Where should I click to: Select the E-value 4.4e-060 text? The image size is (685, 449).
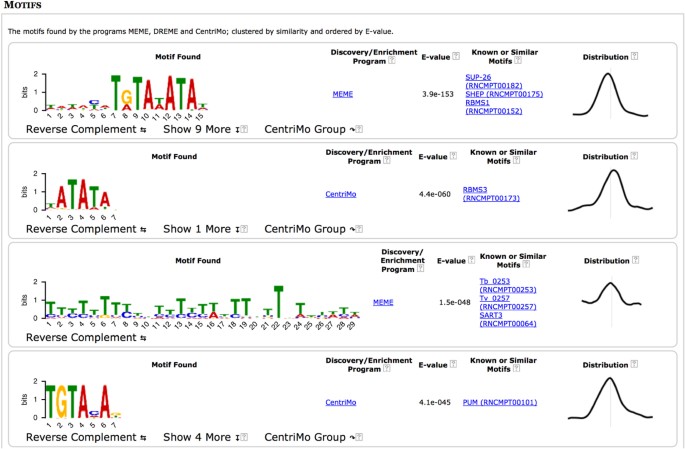tap(435, 194)
